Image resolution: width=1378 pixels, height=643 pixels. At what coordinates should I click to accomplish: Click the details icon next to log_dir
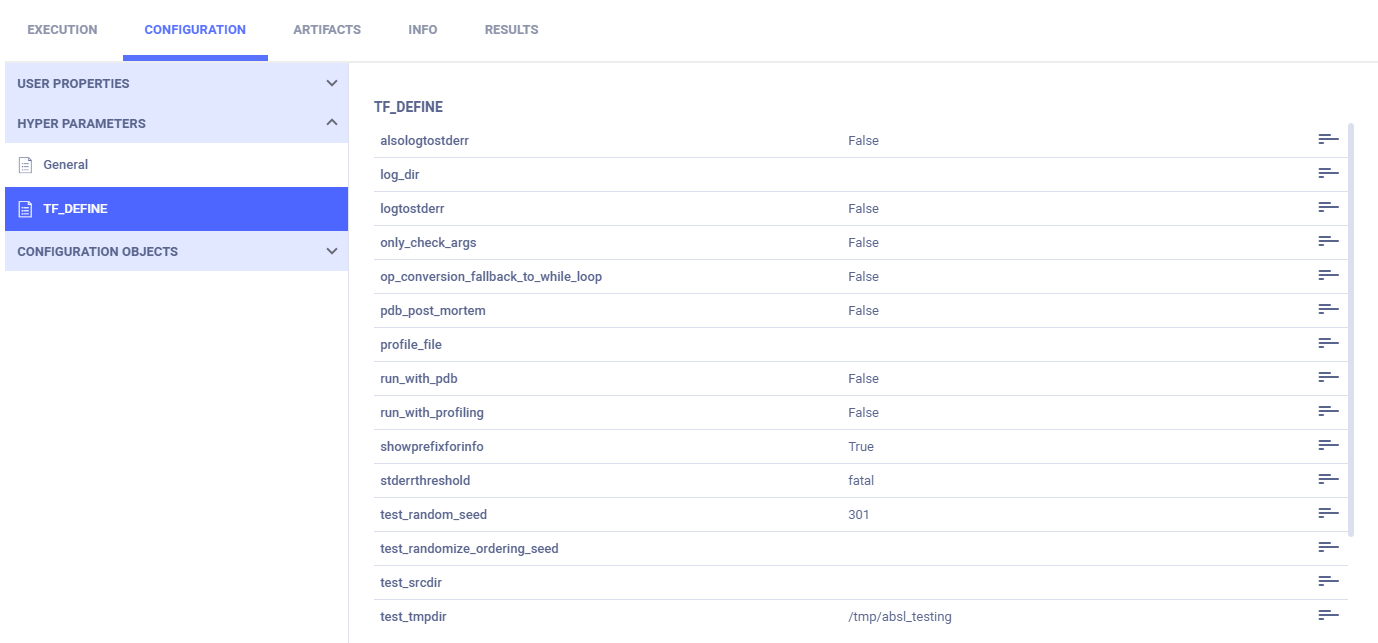pyautogui.click(x=1328, y=174)
